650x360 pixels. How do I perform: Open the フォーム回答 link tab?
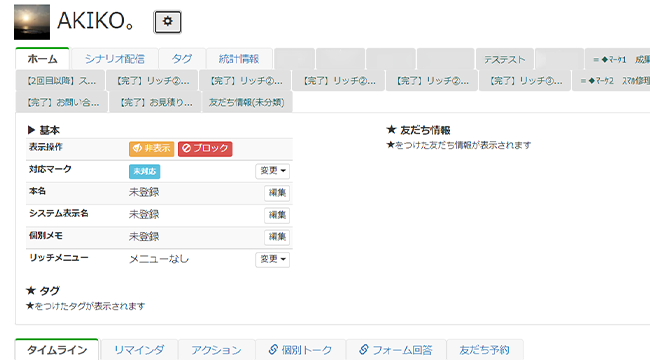(x=396, y=350)
